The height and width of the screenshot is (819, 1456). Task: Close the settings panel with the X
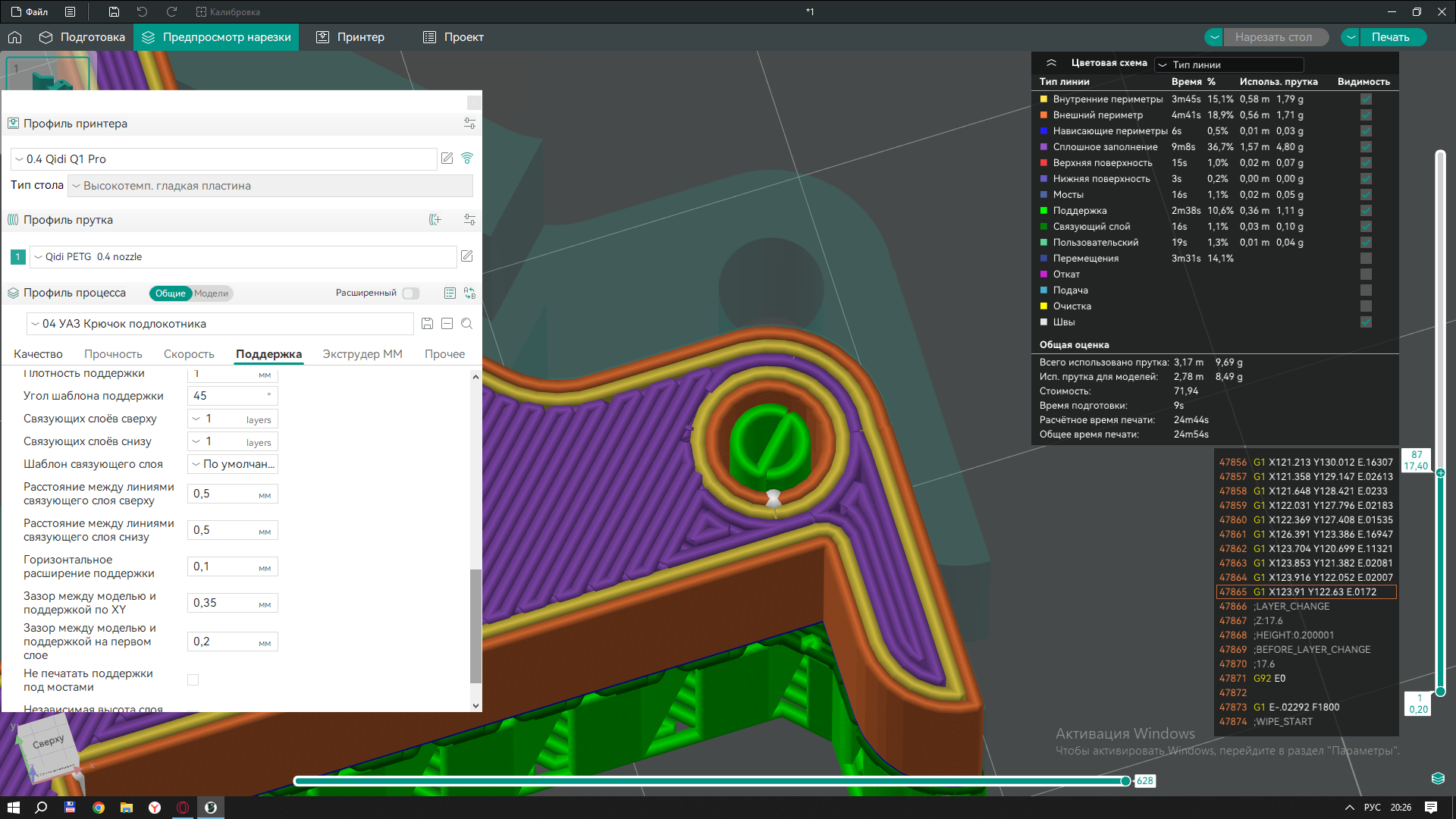pyautogui.click(x=474, y=102)
